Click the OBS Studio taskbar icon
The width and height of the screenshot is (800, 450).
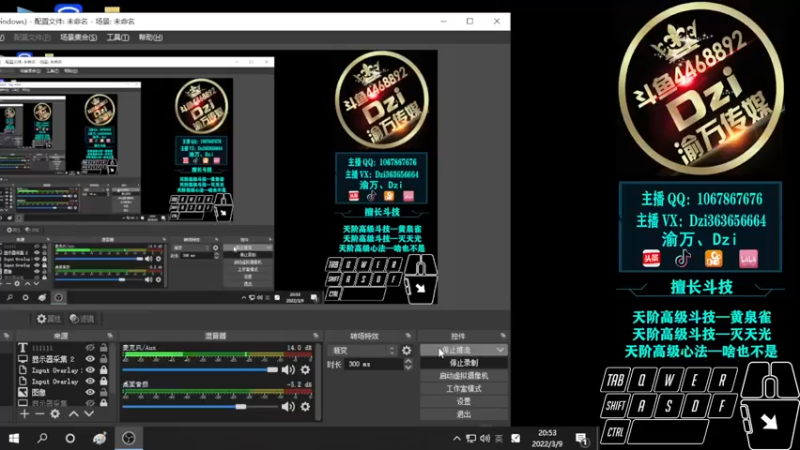[129, 438]
